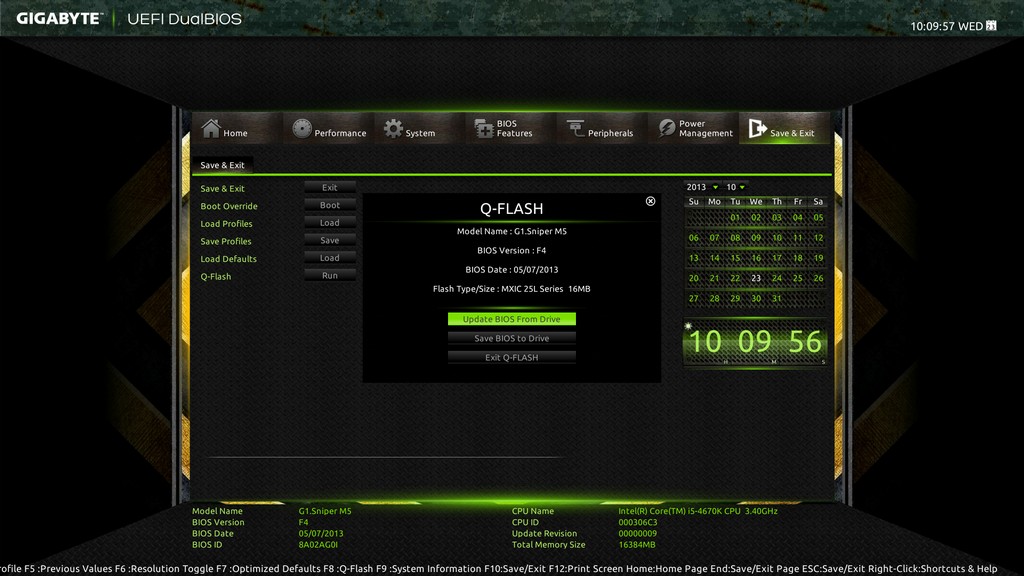
Task: Click the F5 :Previous Values shortcut hint
Action: click(x=68, y=569)
